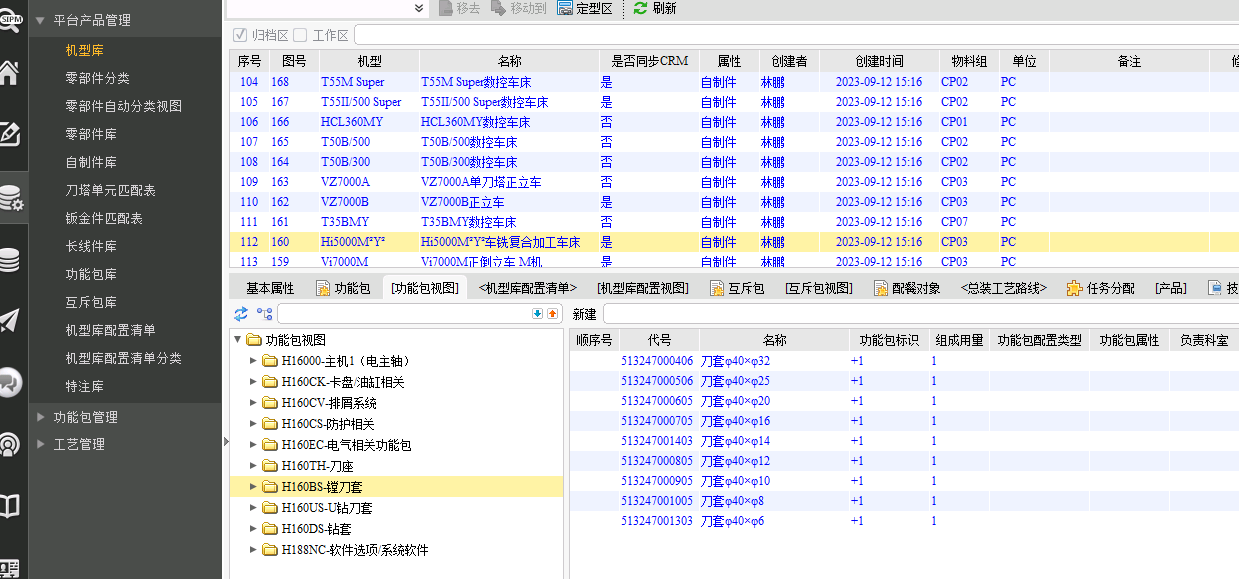Image resolution: width=1239 pixels, height=579 pixels.
Task: Open the chat bubbles icon in sidebar
Action: pos(9,381)
